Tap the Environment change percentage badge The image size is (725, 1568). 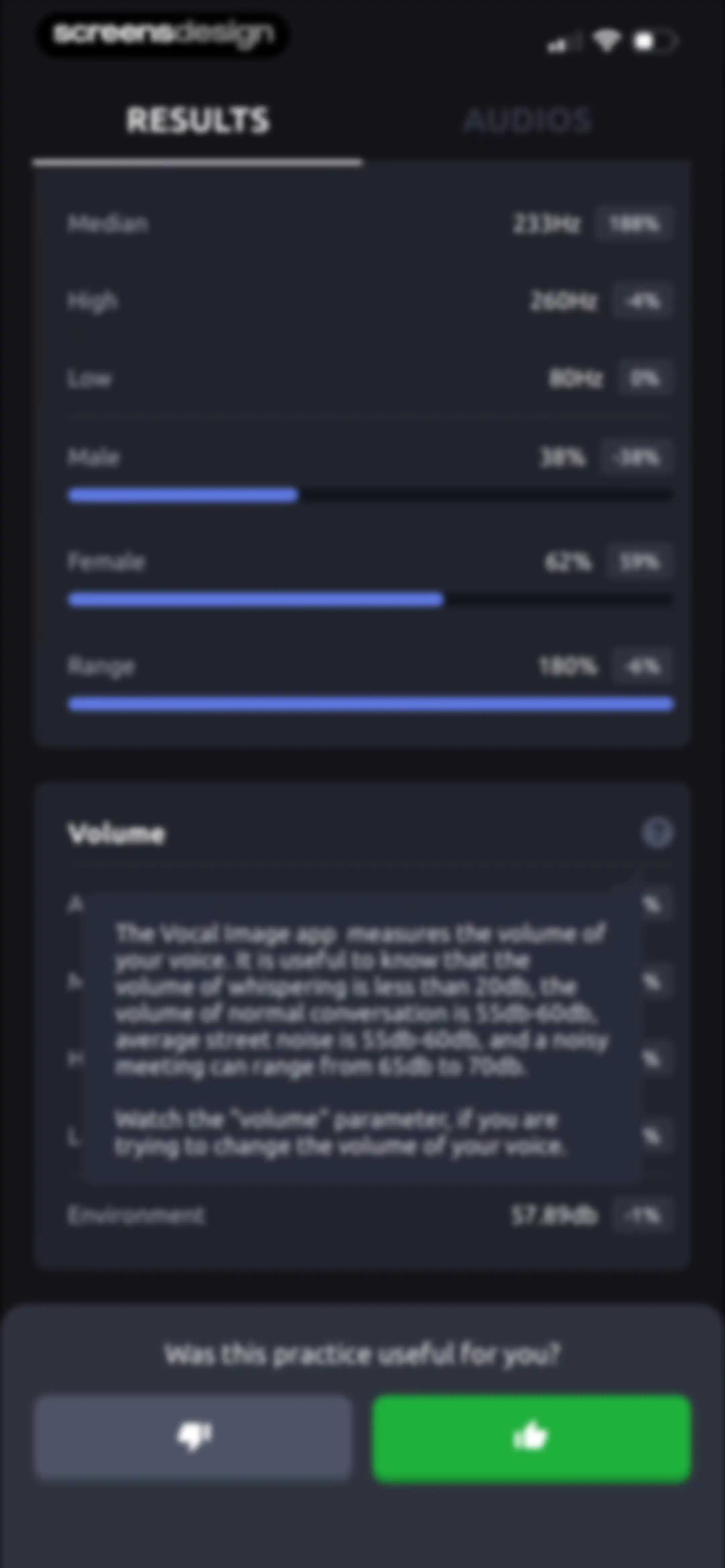click(643, 1215)
